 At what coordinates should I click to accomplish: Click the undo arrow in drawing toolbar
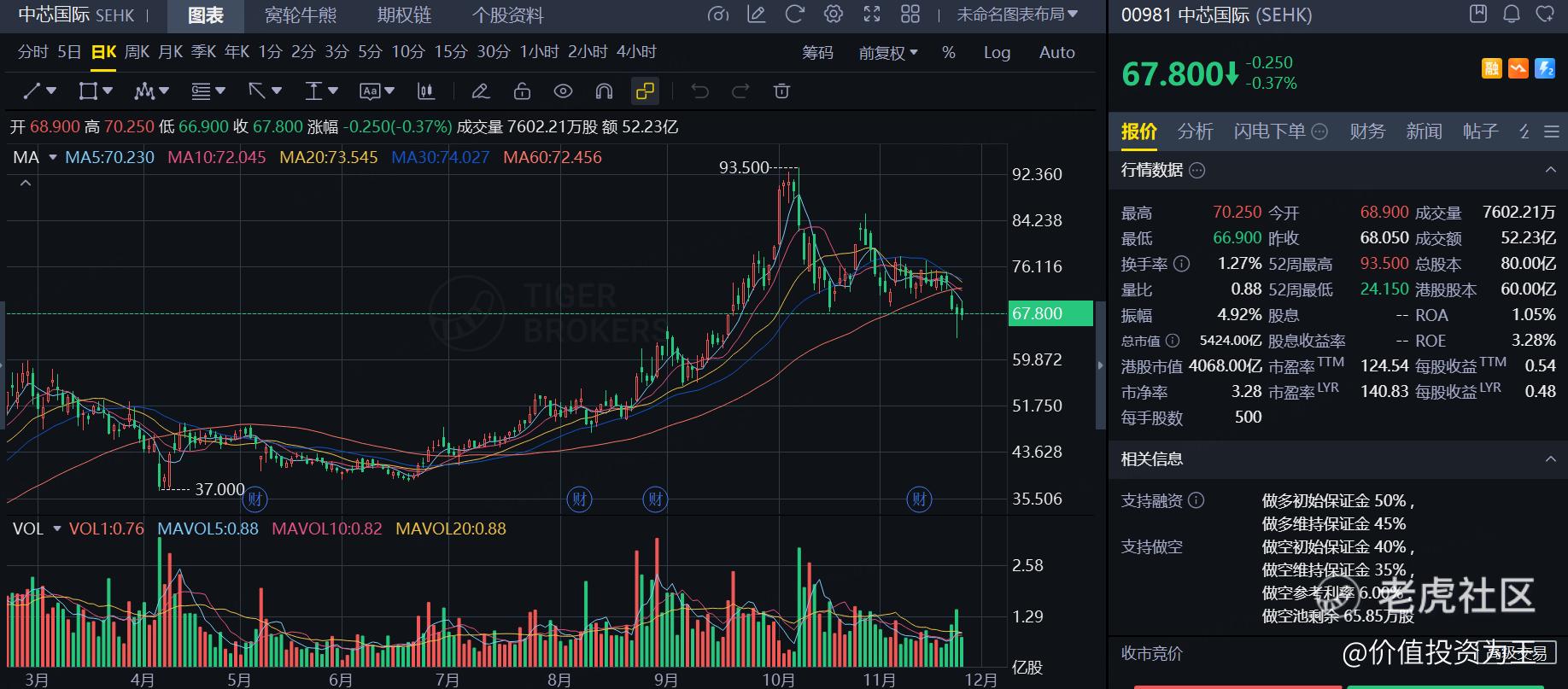pyautogui.click(x=700, y=91)
